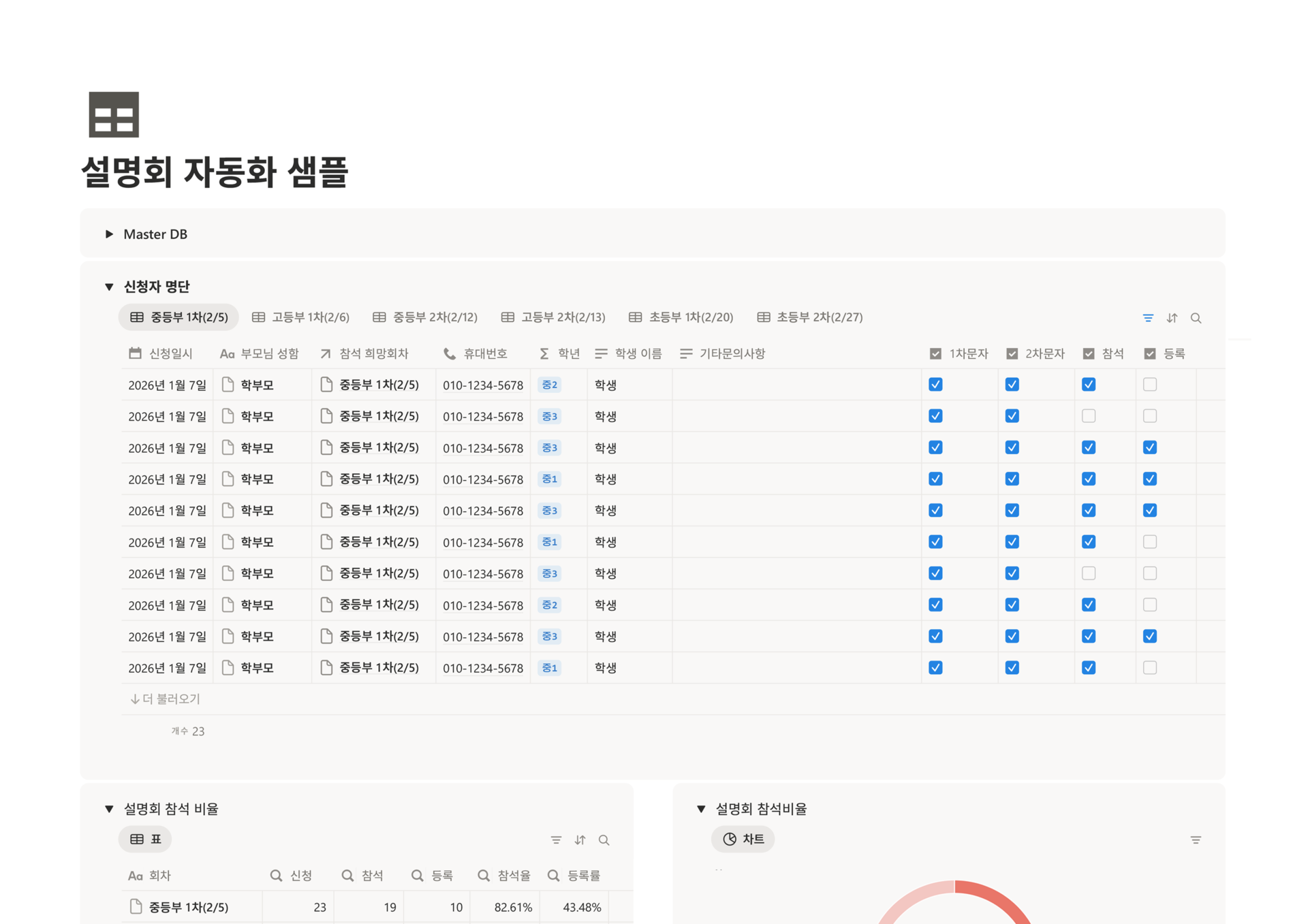This screenshot has width=1308, height=924.
Task: Click the Aa icon on 부모님 성함 column
Action: (x=226, y=353)
